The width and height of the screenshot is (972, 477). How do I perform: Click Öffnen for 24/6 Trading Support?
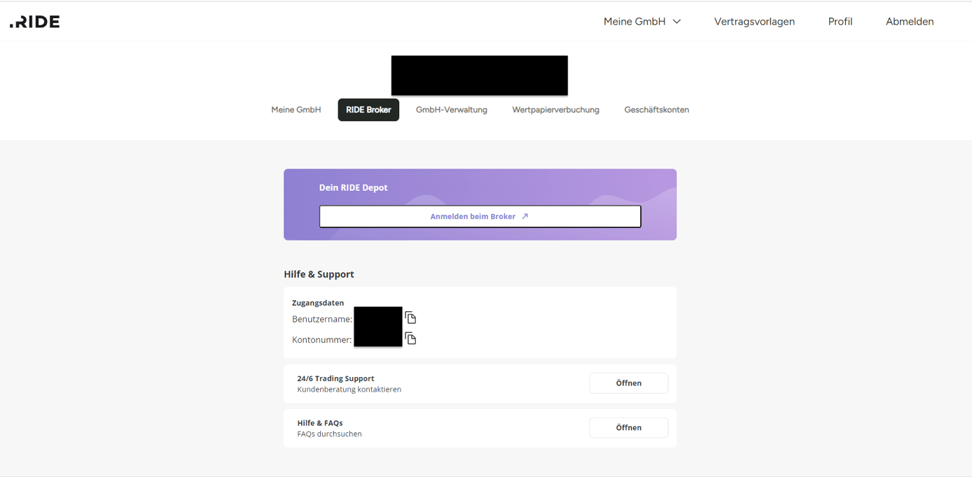click(628, 383)
